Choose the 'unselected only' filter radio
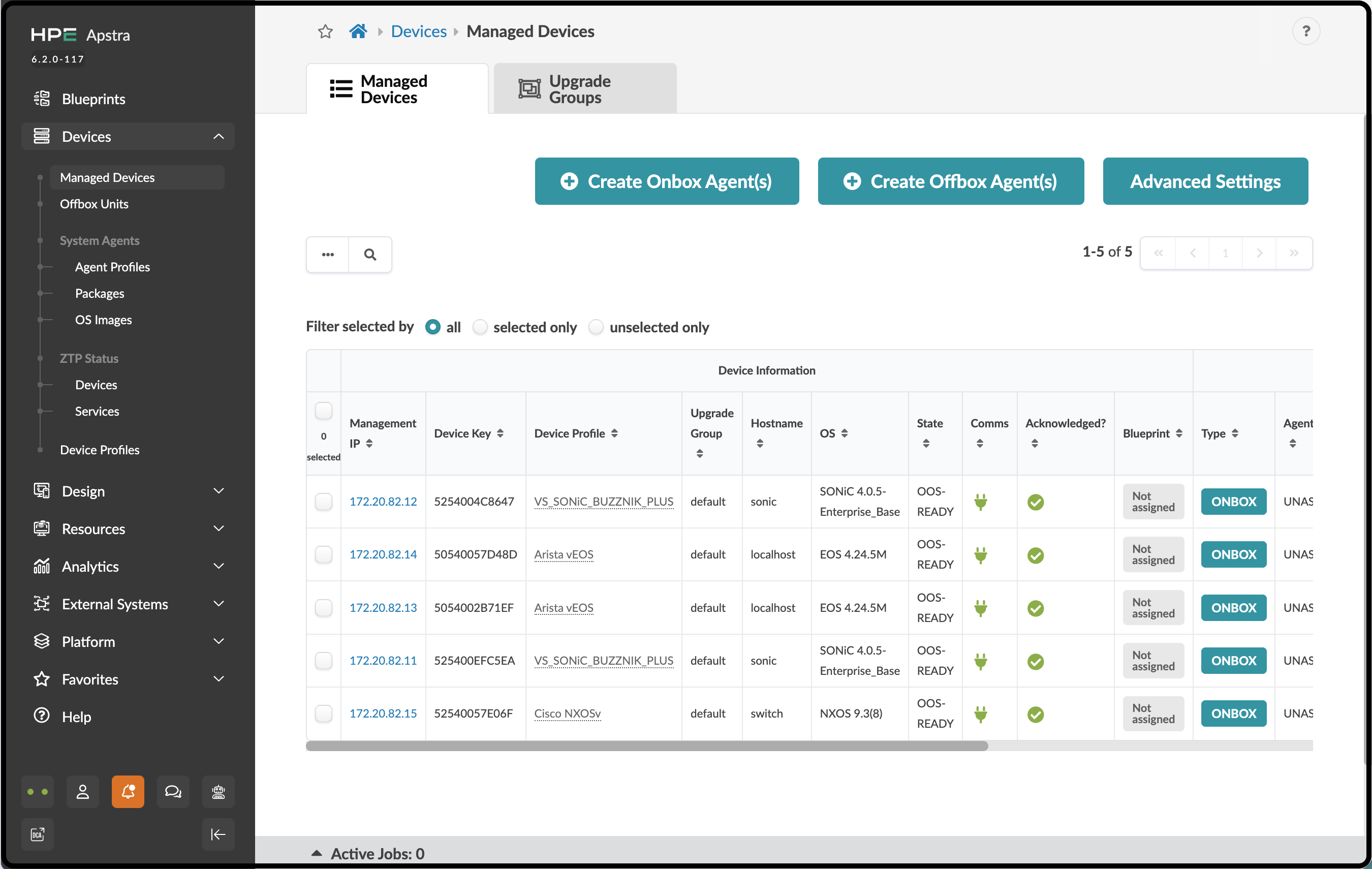Image resolution: width=1372 pixels, height=869 pixels. pos(596,327)
